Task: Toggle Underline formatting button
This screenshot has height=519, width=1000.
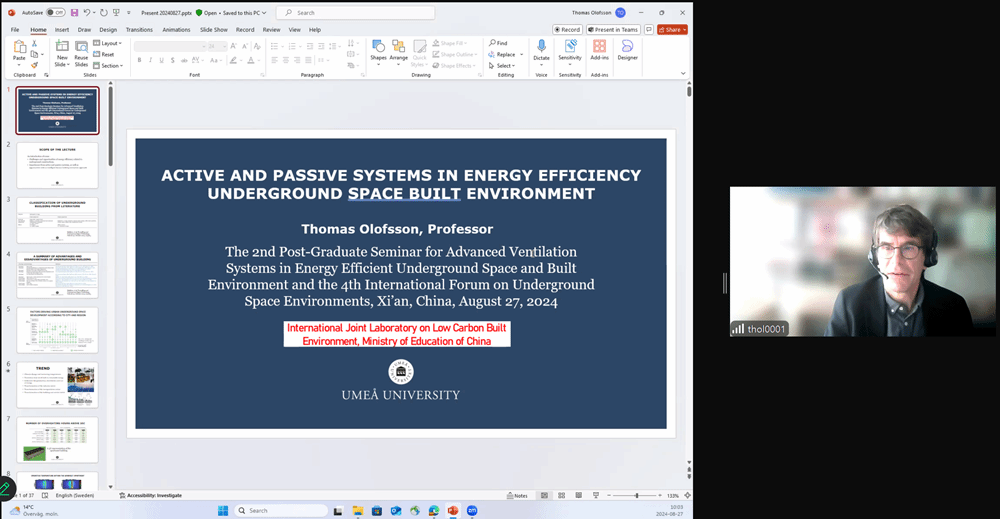Action: click(161, 60)
